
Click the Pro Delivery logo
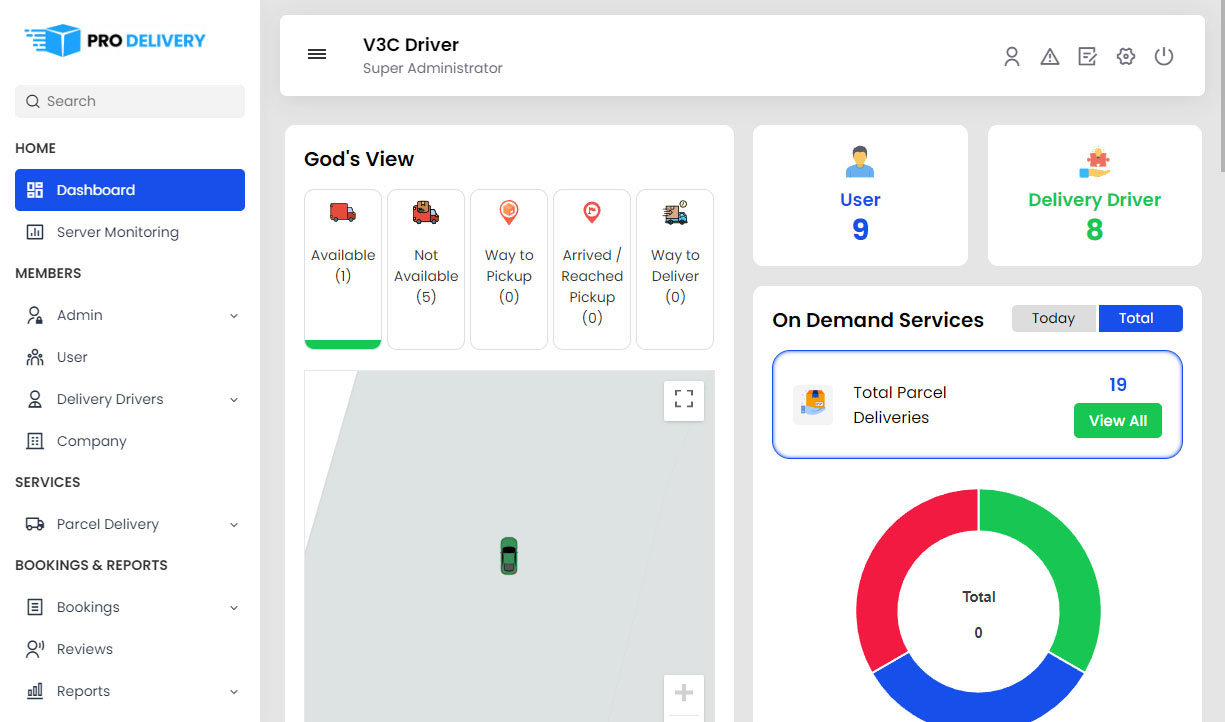coord(113,40)
